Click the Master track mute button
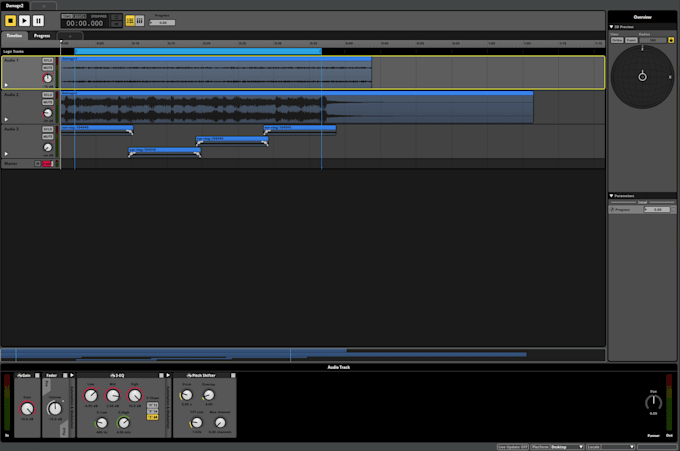This screenshot has width=680, height=451. [x=38, y=163]
